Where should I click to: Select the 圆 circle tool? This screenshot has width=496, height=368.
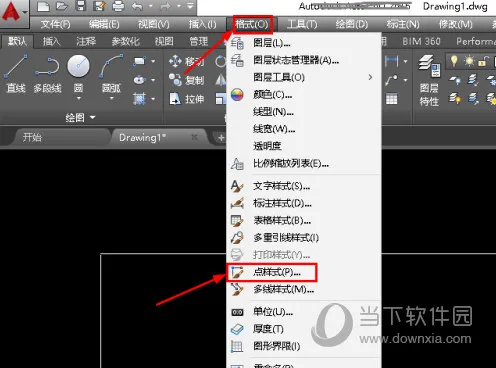pyautogui.click(x=78, y=74)
